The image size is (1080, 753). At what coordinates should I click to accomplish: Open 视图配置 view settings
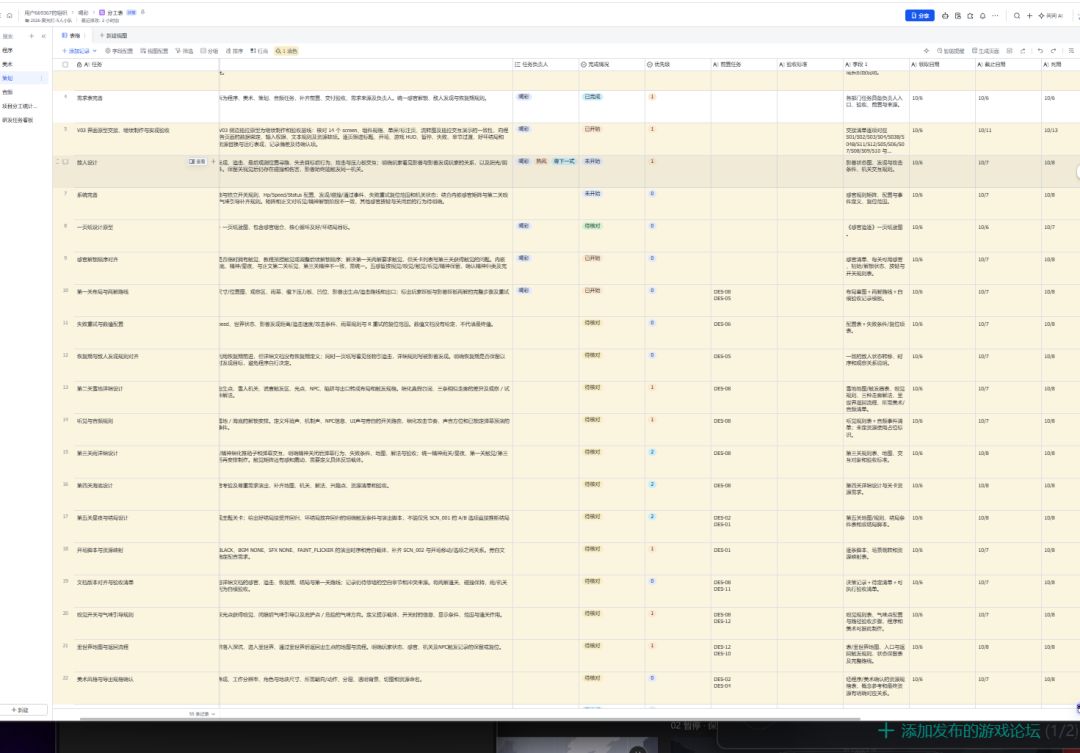pyautogui.click(x=154, y=51)
